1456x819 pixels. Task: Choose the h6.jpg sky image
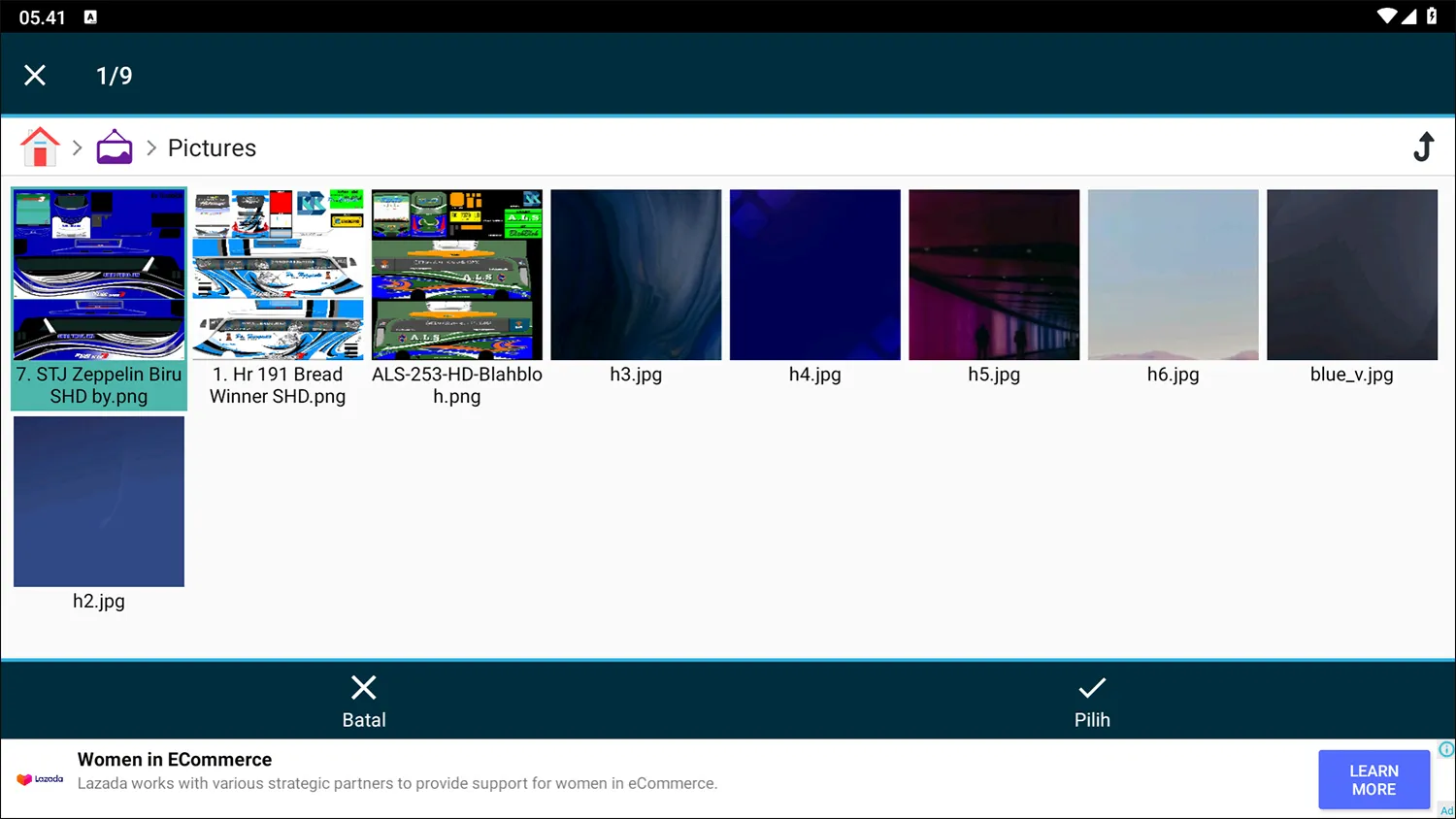click(x=1173, y=276)
